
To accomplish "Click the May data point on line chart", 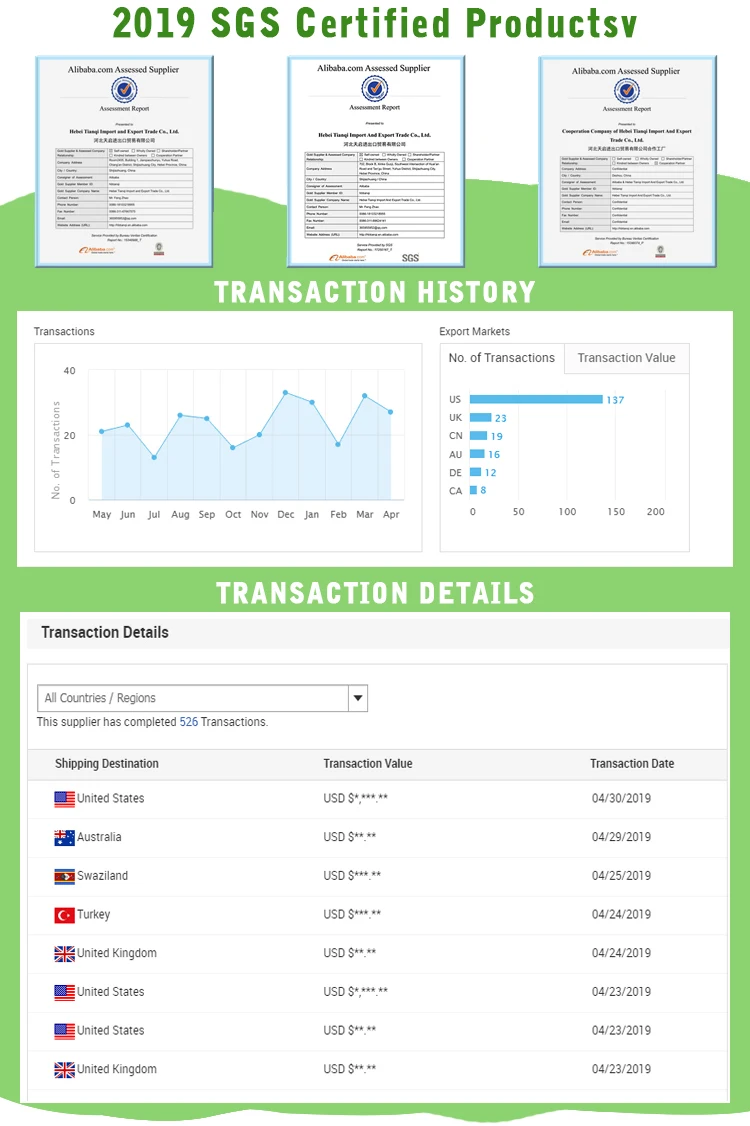I will 101,432.
